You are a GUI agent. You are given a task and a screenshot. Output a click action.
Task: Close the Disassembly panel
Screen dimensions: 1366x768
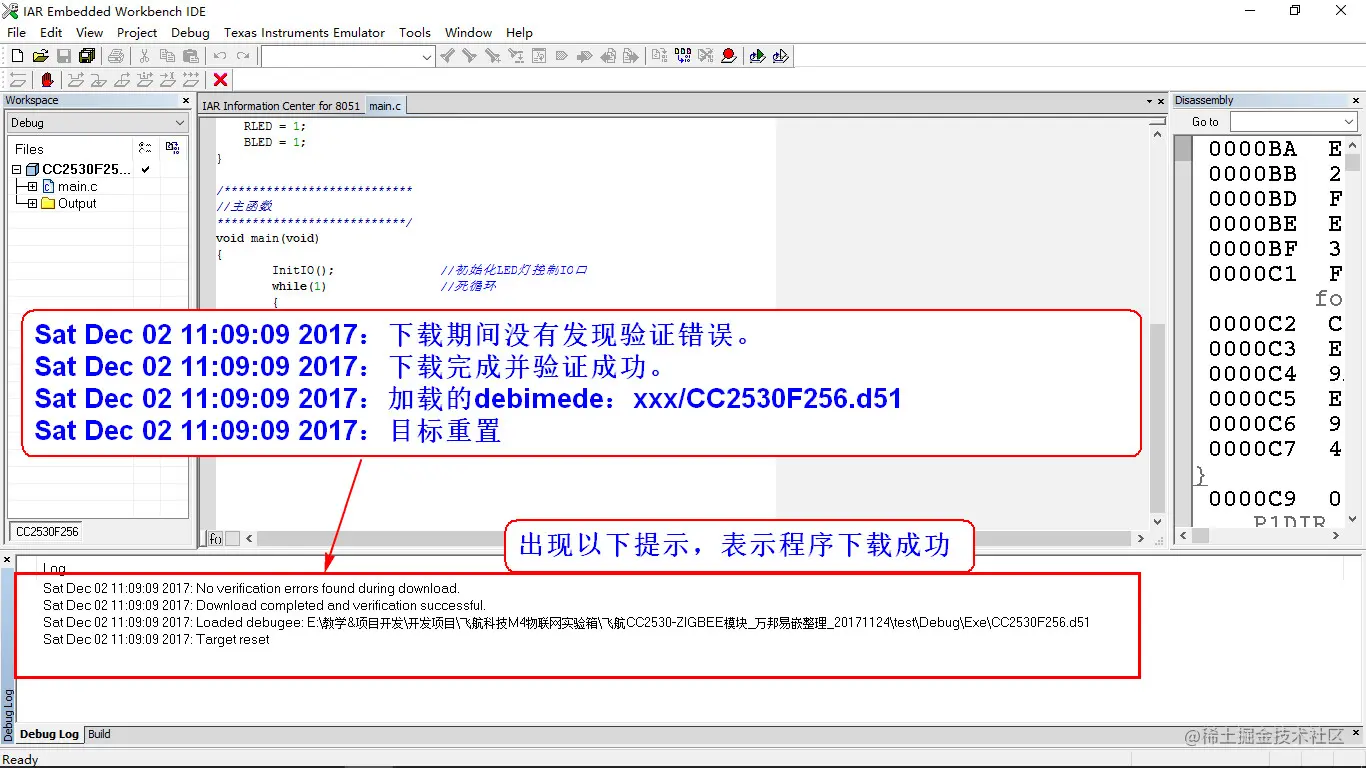pyautogui.click(x=1355, y=100)
